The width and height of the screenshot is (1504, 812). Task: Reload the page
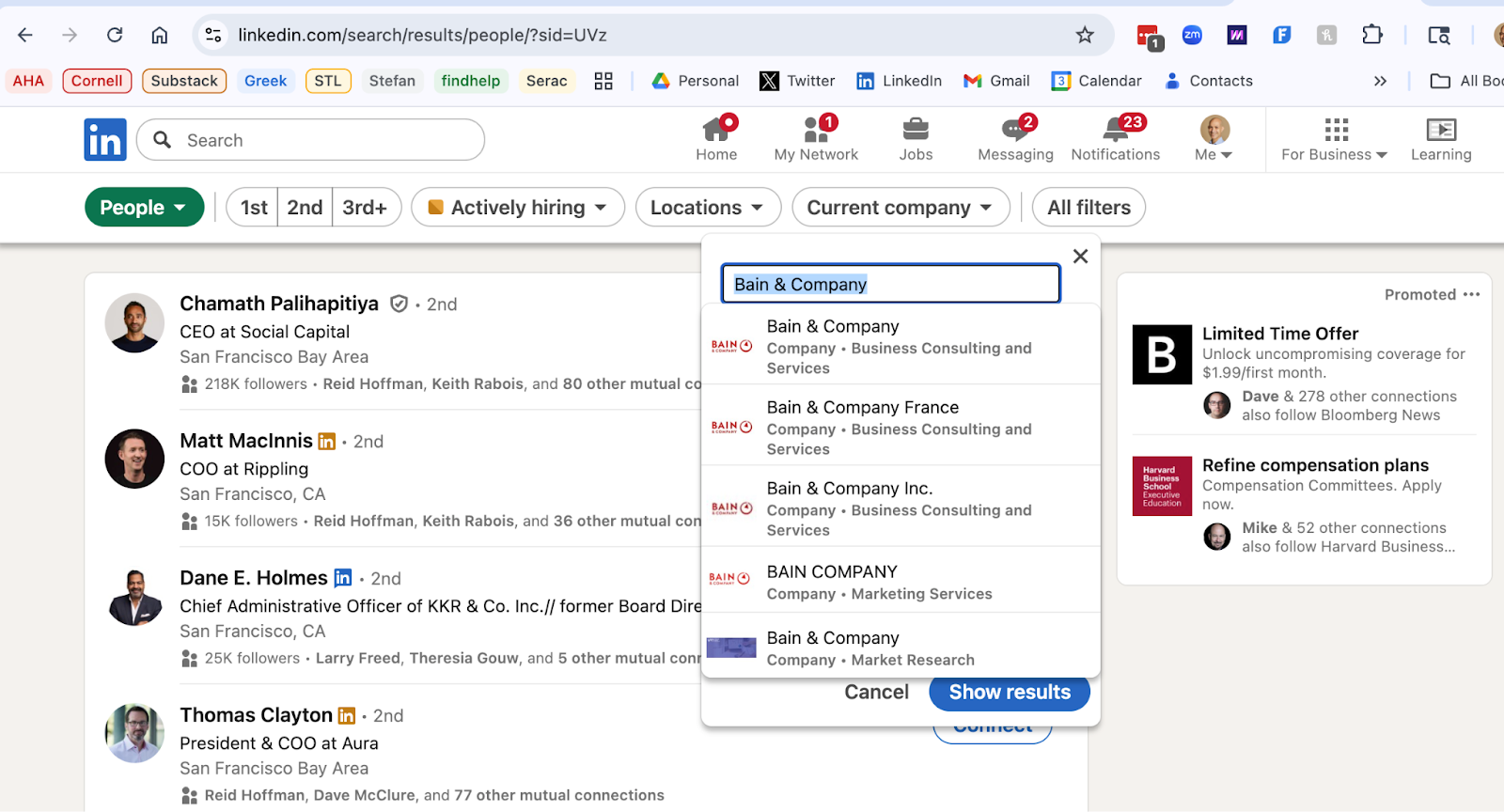(x=115, y=35)
